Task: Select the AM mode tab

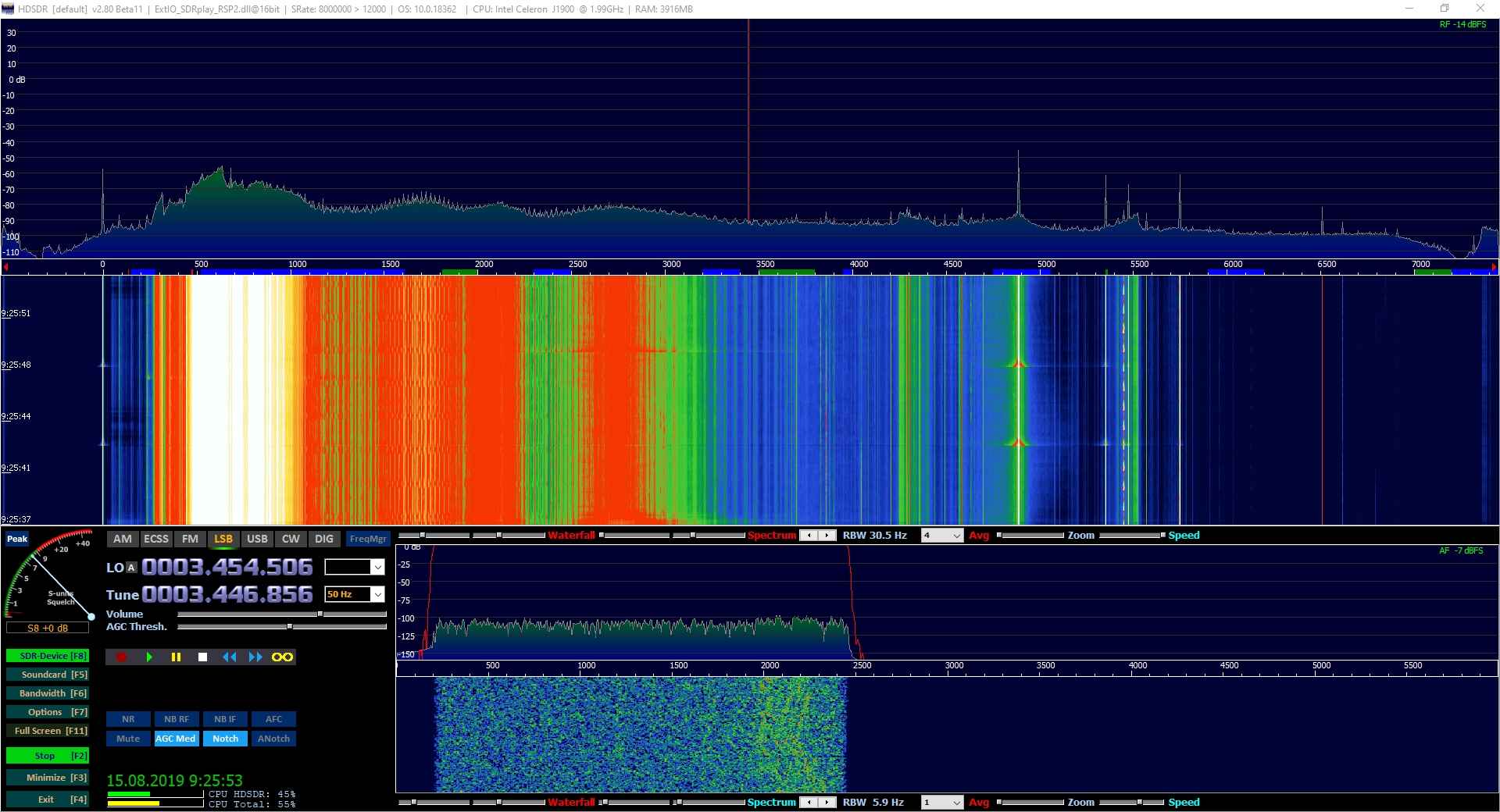Action: 123,539
